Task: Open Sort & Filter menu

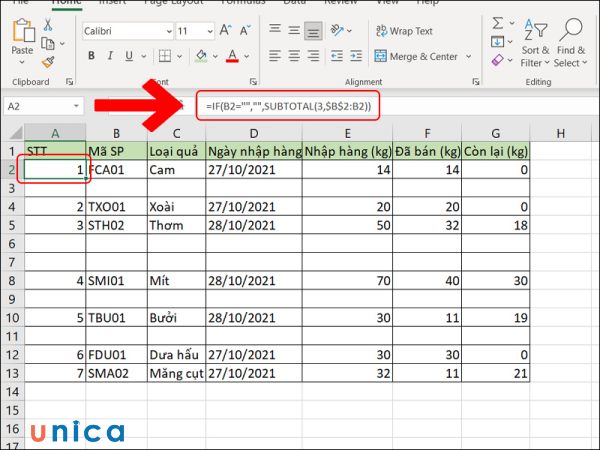Action: pyautogui.click(x=535, y=43)
